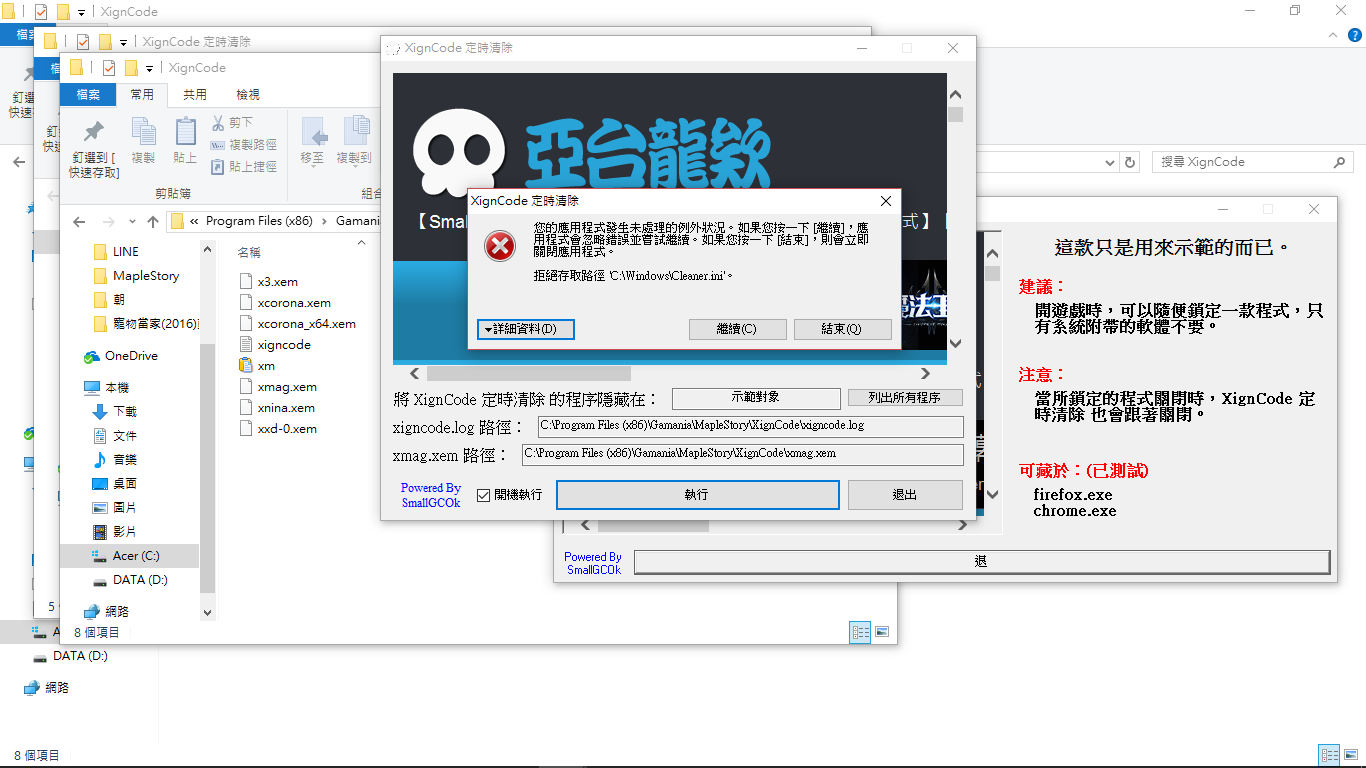Open 桌面 Desktop folder
The width and height of the screenshot is (1366, 768).
pos(124,484)
